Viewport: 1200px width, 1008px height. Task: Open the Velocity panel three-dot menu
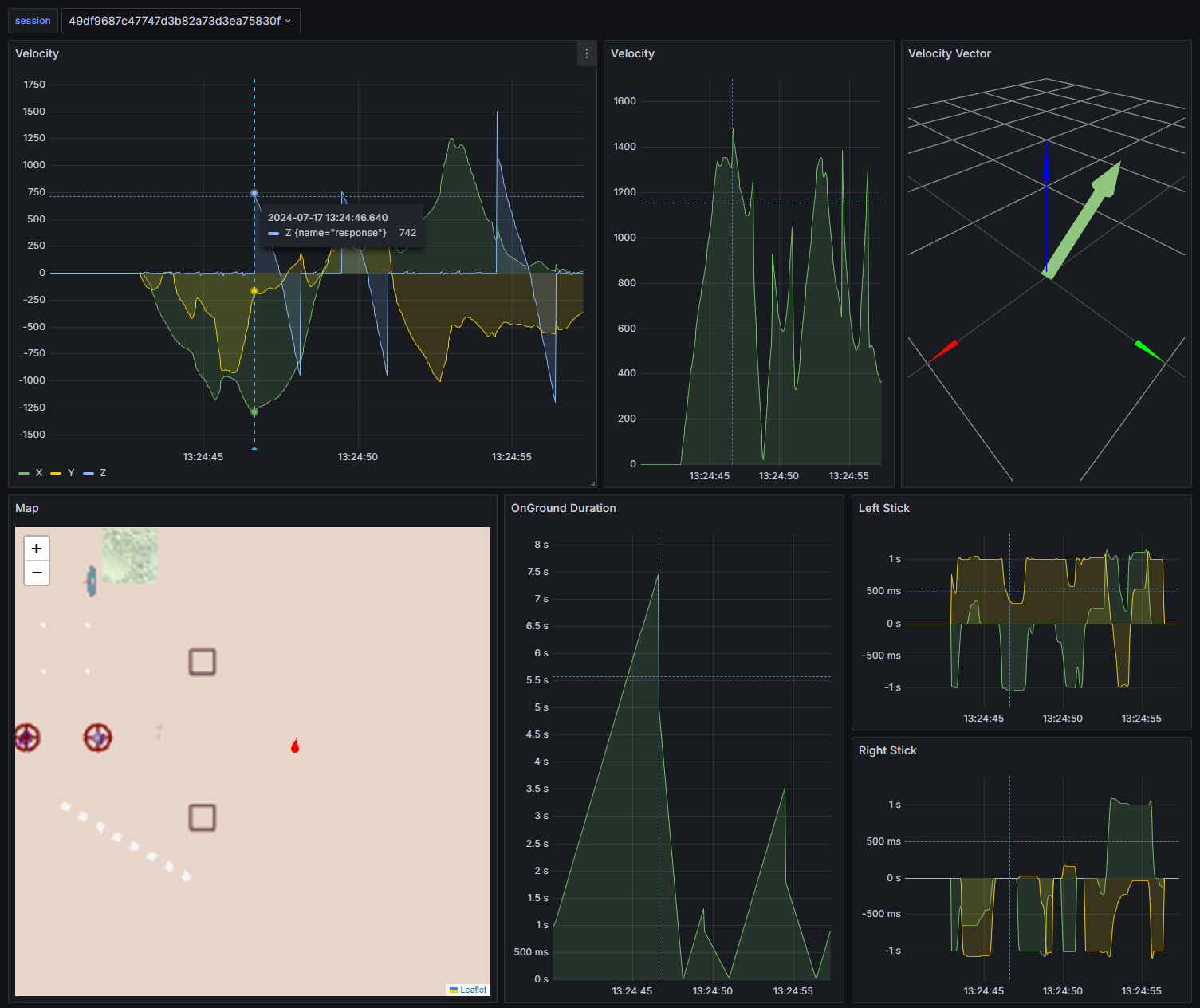coord(587,53)
